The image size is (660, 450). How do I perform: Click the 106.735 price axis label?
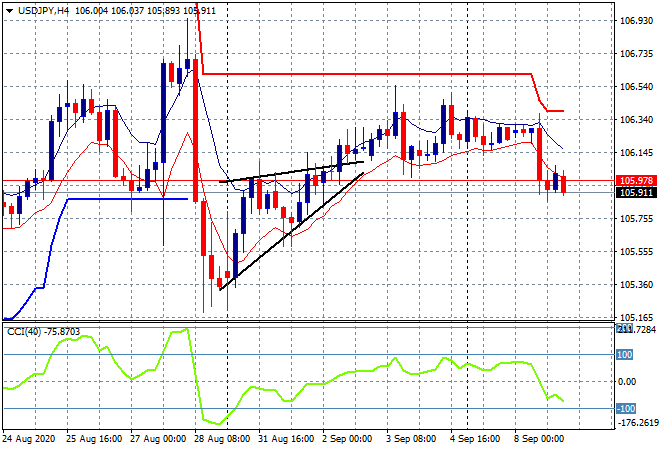pos(636,54)
